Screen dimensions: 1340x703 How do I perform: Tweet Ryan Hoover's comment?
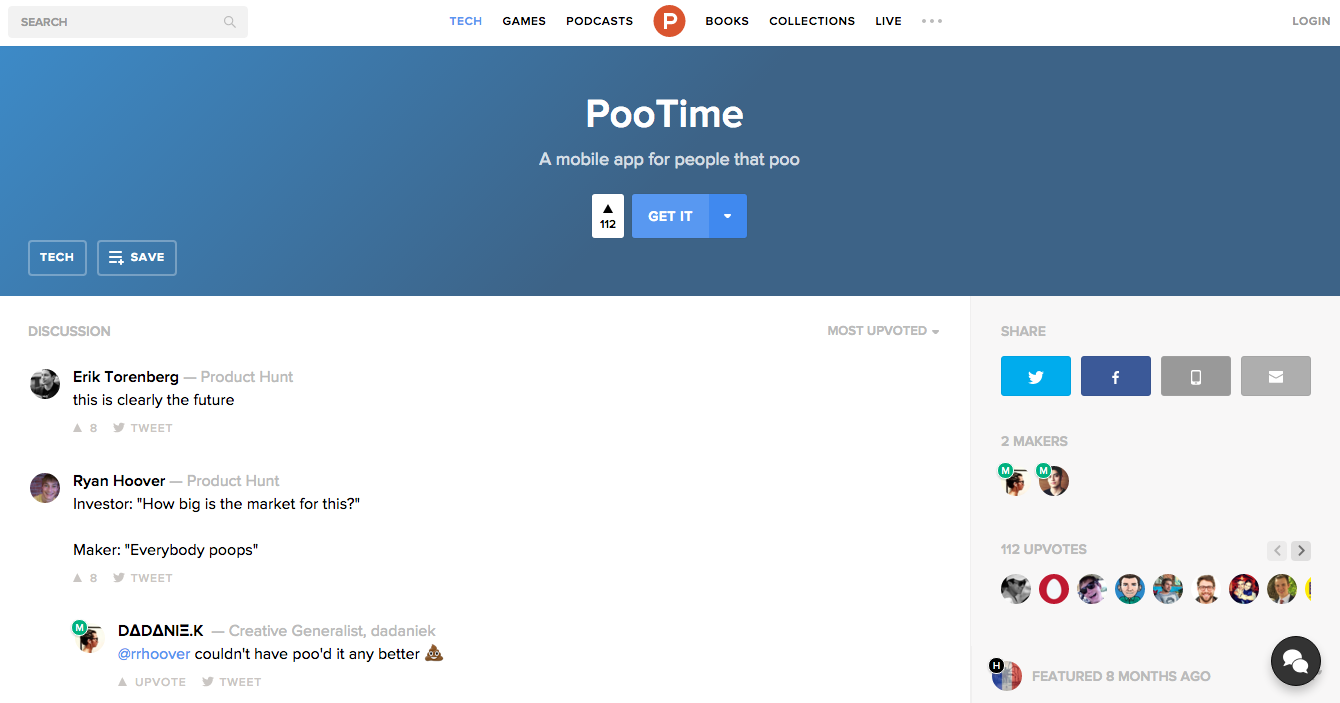(143, 578)
